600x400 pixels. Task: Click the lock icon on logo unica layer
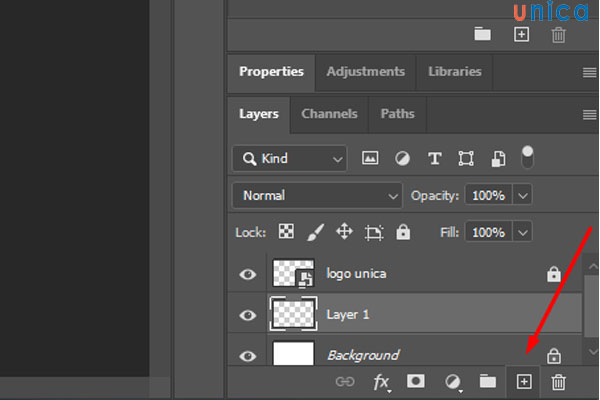553,274
